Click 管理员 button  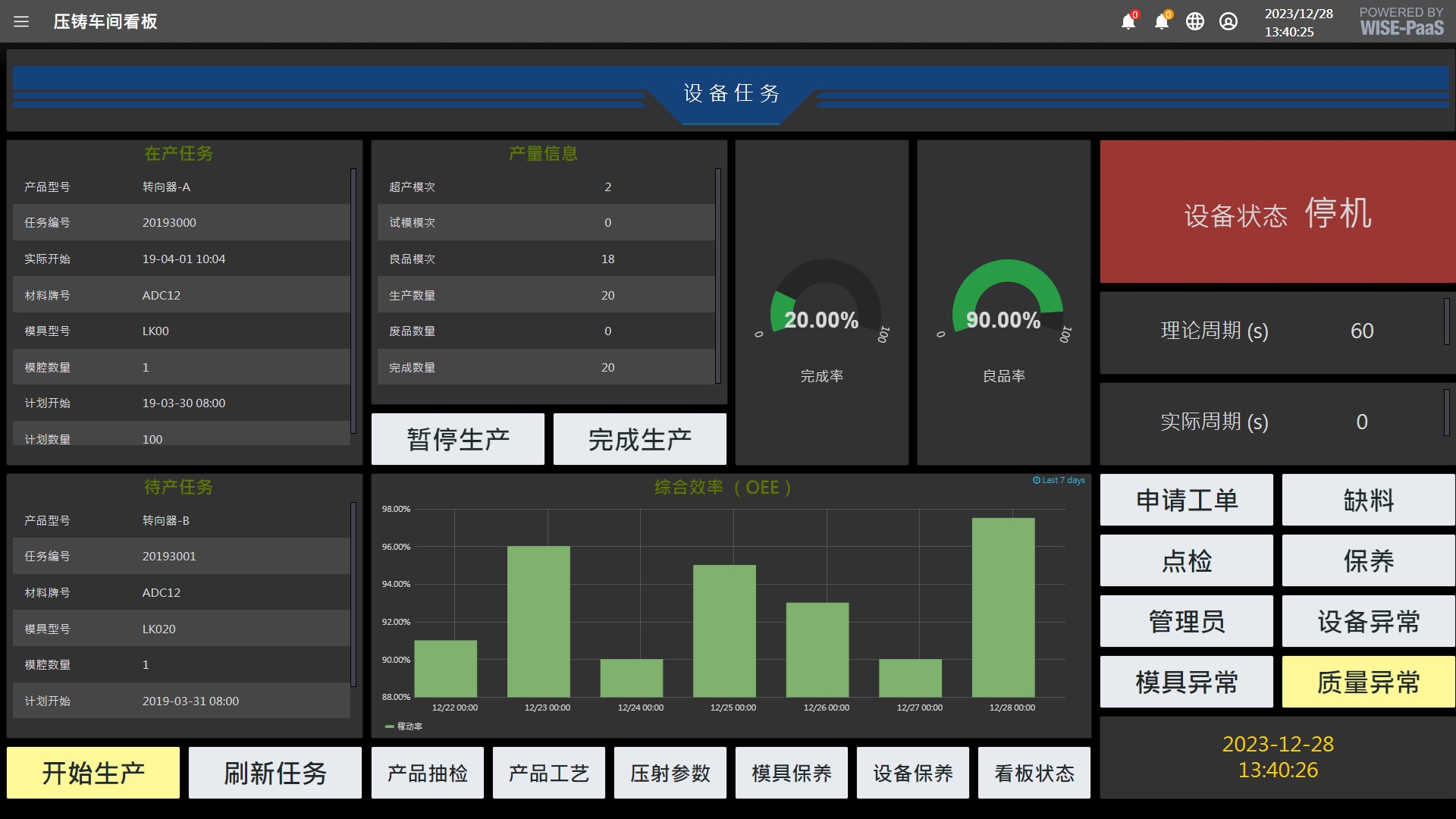point(1187,621)
